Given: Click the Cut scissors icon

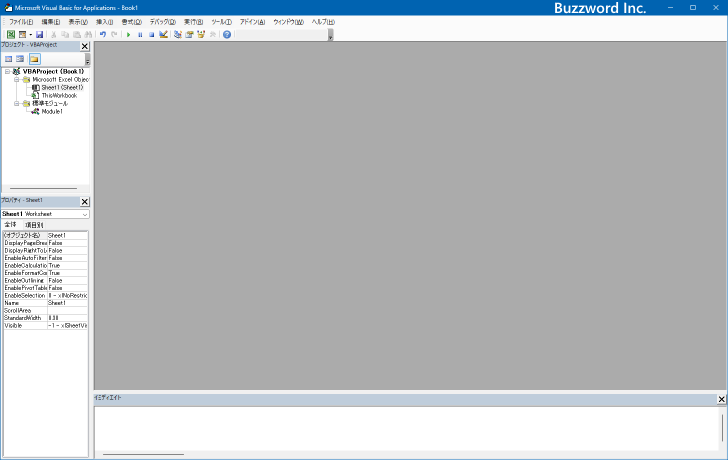Looking at the screenshot, I should coord(53,34).
